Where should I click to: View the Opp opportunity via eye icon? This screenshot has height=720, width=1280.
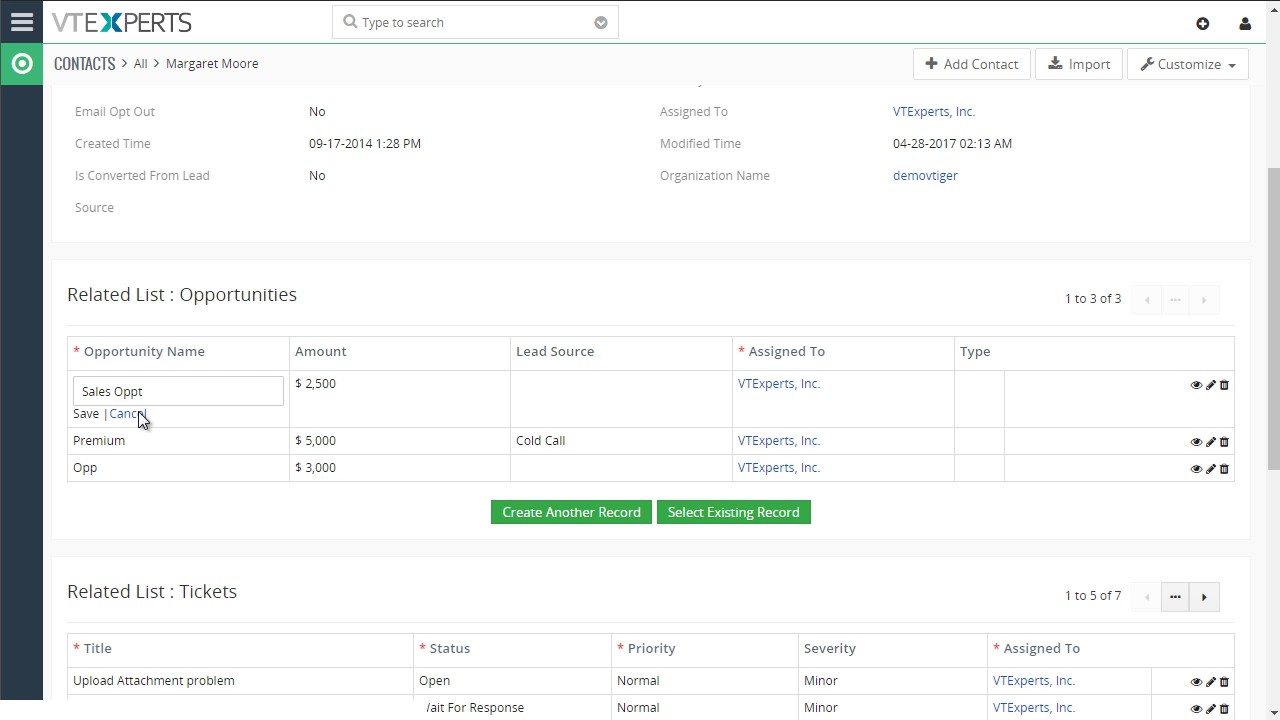coord(1196,469)
